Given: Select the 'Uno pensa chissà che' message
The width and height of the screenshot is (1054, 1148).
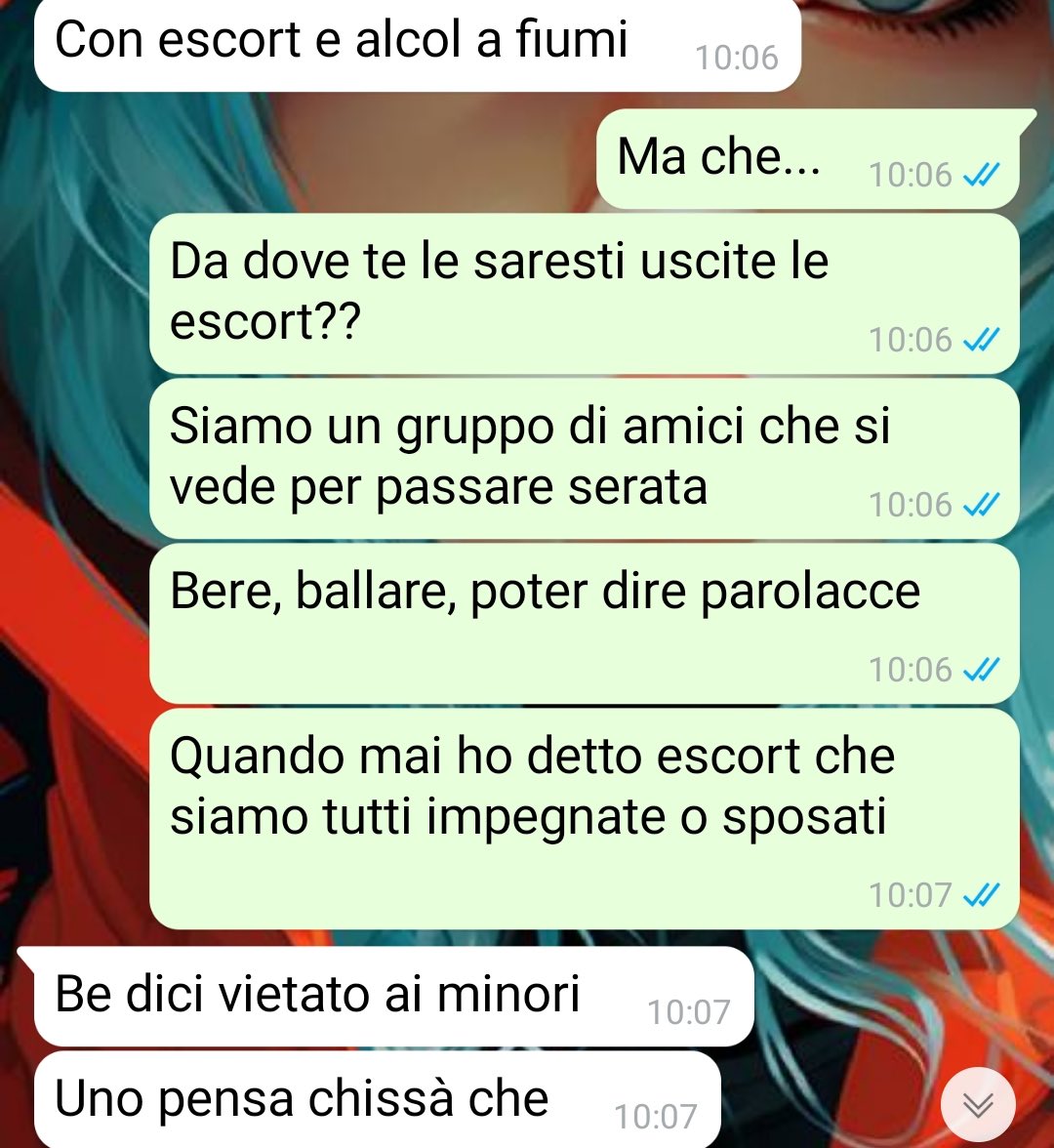Looking at the screenshot, I should (x=377, y=1099).
